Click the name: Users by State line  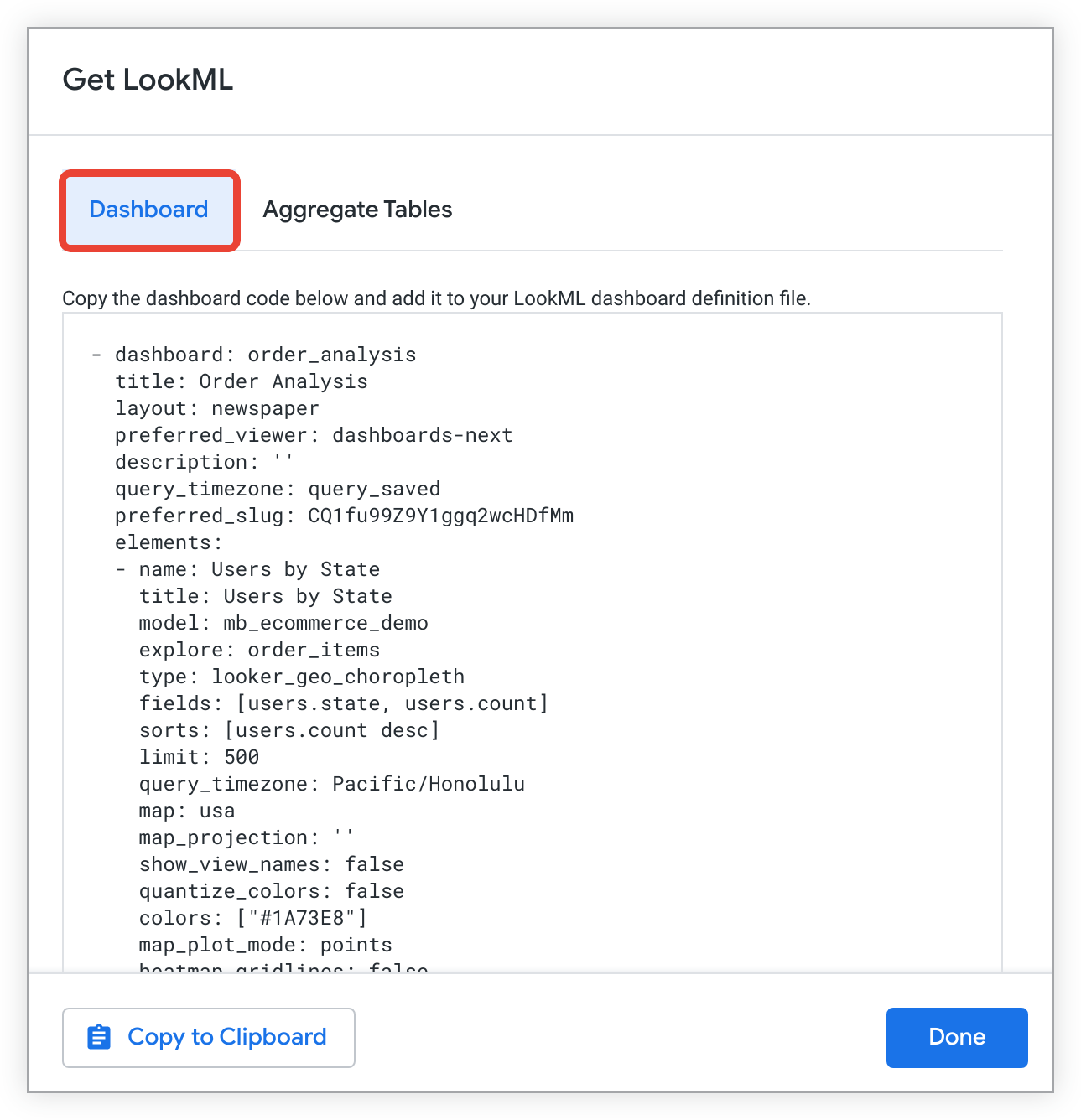(259, 569)
